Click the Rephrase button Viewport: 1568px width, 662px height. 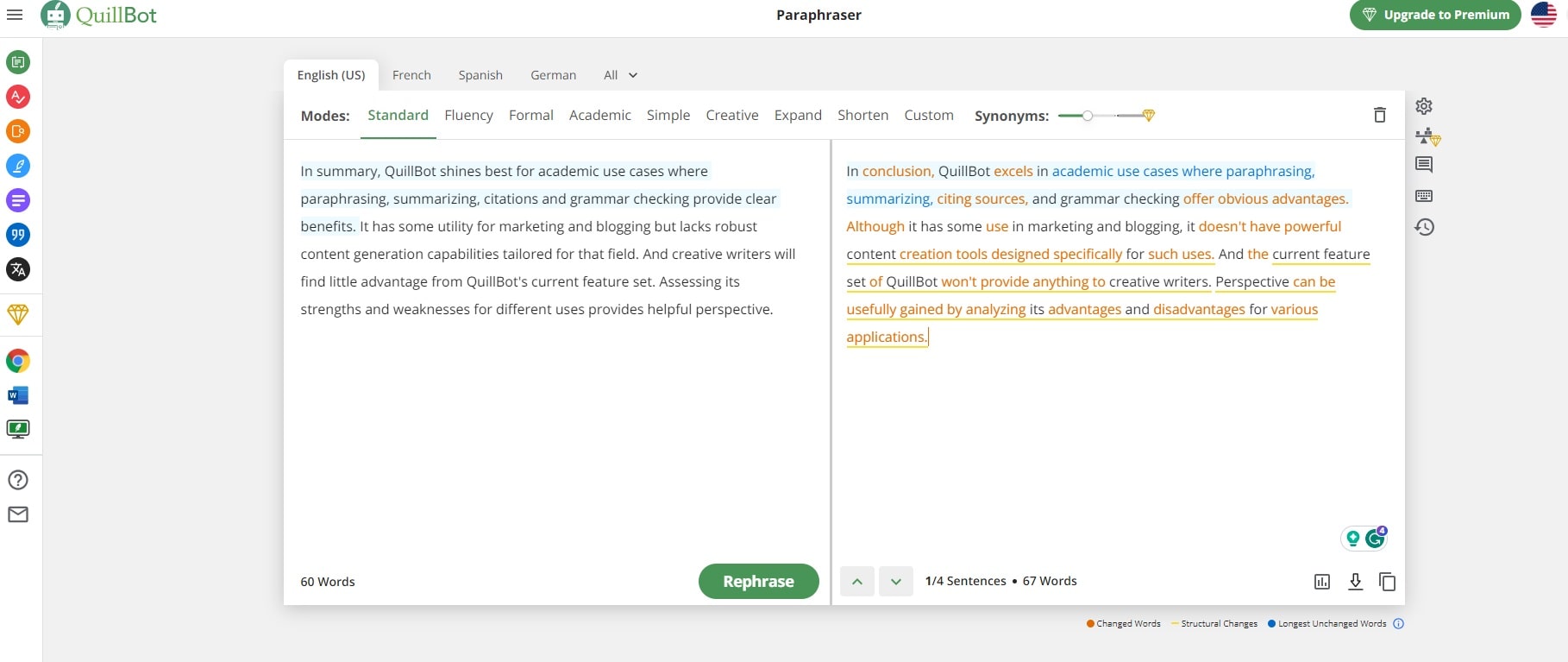(758, 581)
